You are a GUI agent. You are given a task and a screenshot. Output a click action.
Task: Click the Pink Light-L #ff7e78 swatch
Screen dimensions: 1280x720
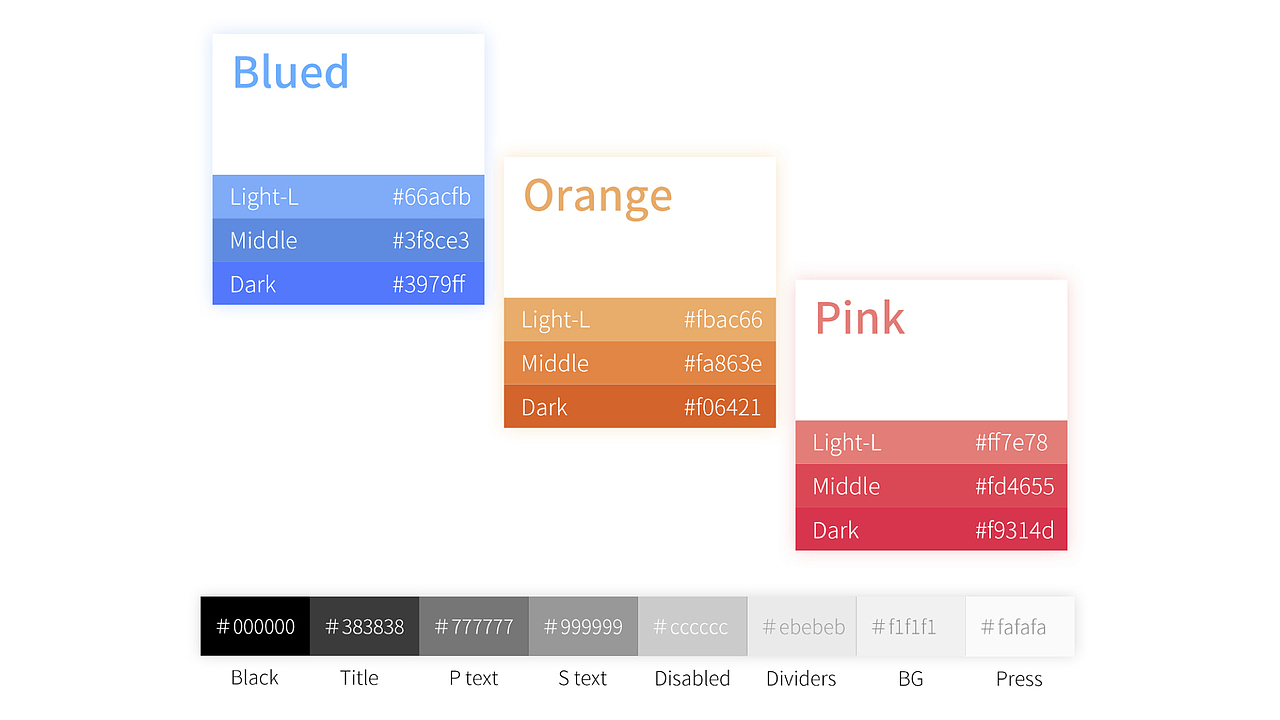[x=931, y=442]
